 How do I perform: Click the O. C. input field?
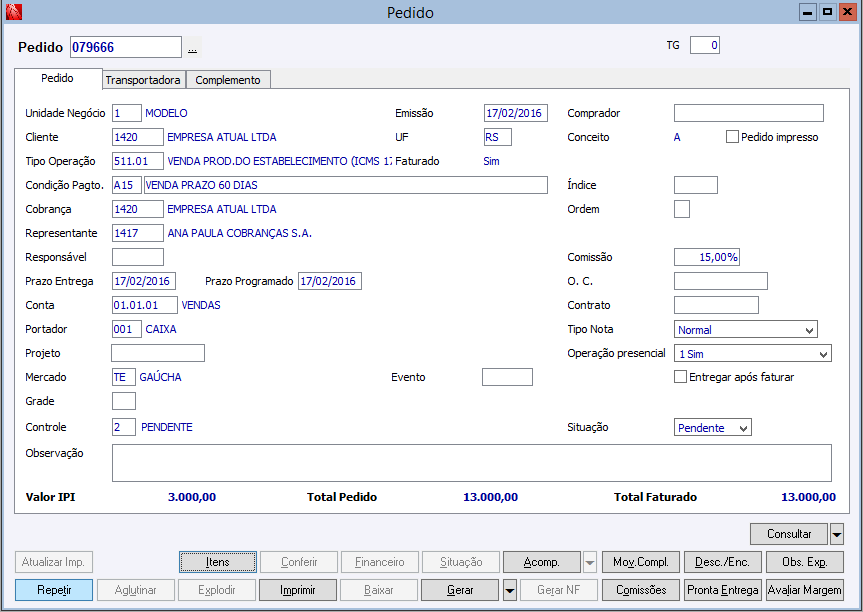[x=720, y=281]
